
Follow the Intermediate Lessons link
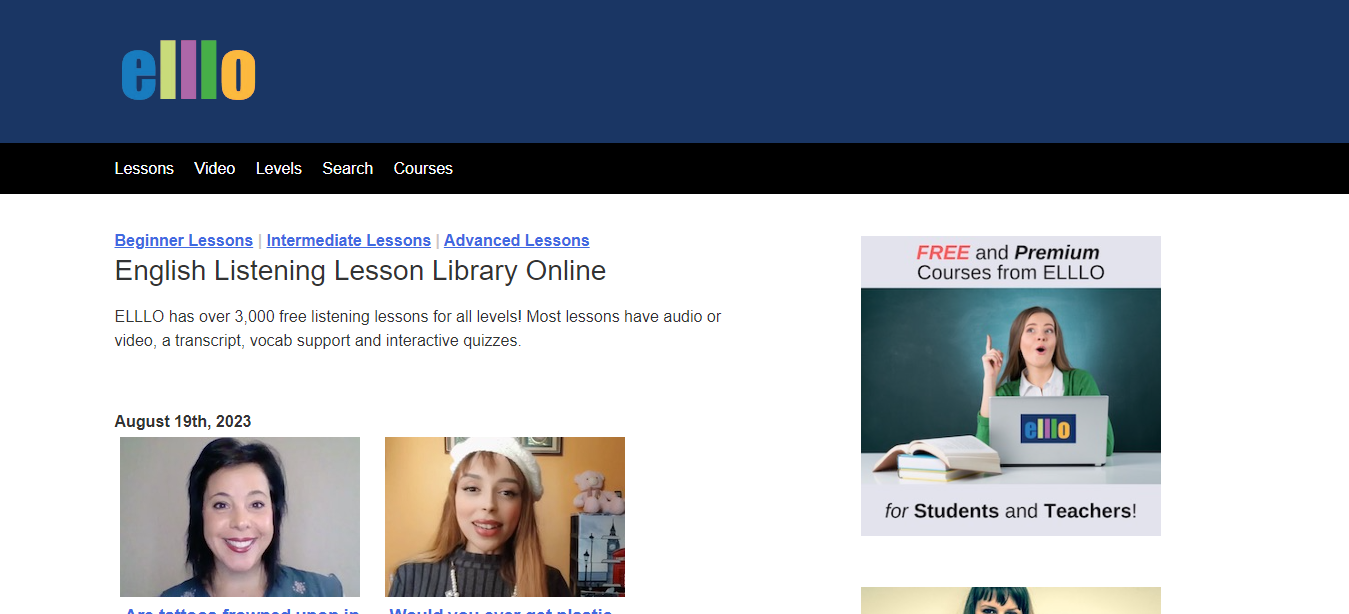(x=349, y=240)
